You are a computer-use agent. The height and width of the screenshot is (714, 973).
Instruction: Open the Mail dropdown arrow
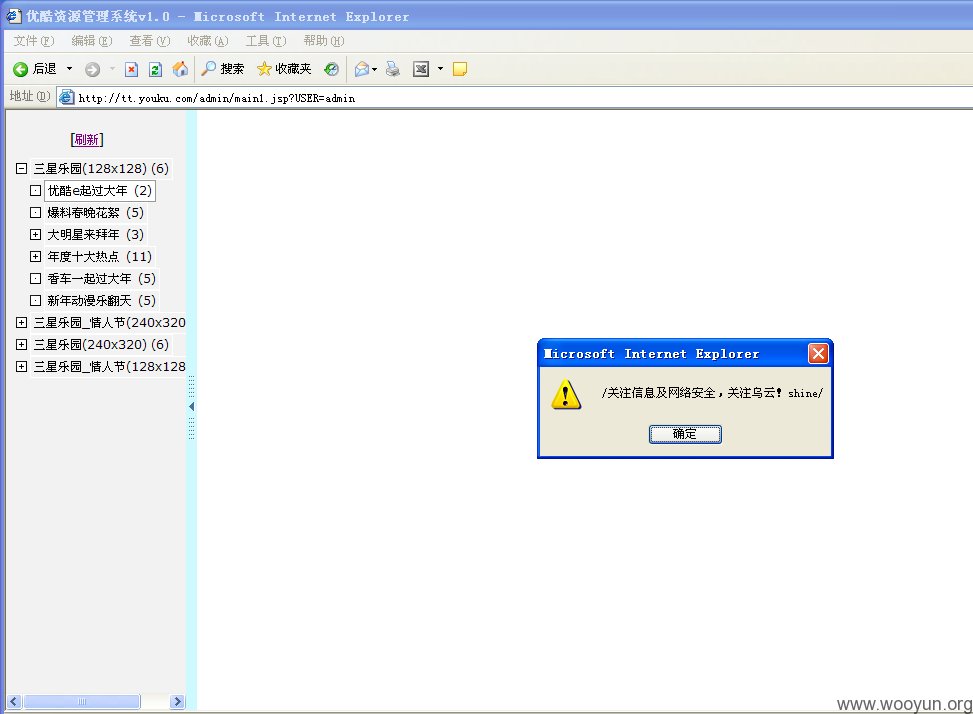pyautogui.click(x=374, y=69)
